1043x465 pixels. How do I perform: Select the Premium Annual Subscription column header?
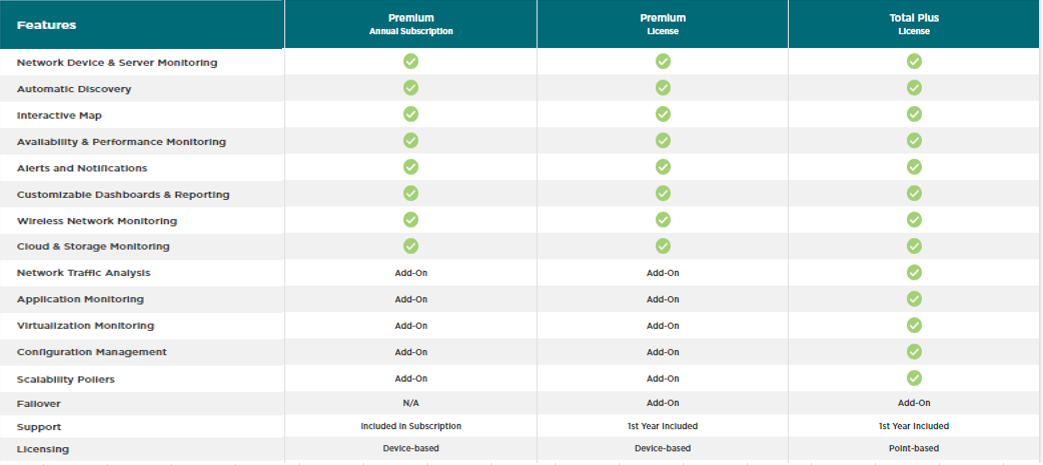coord(411,25)
